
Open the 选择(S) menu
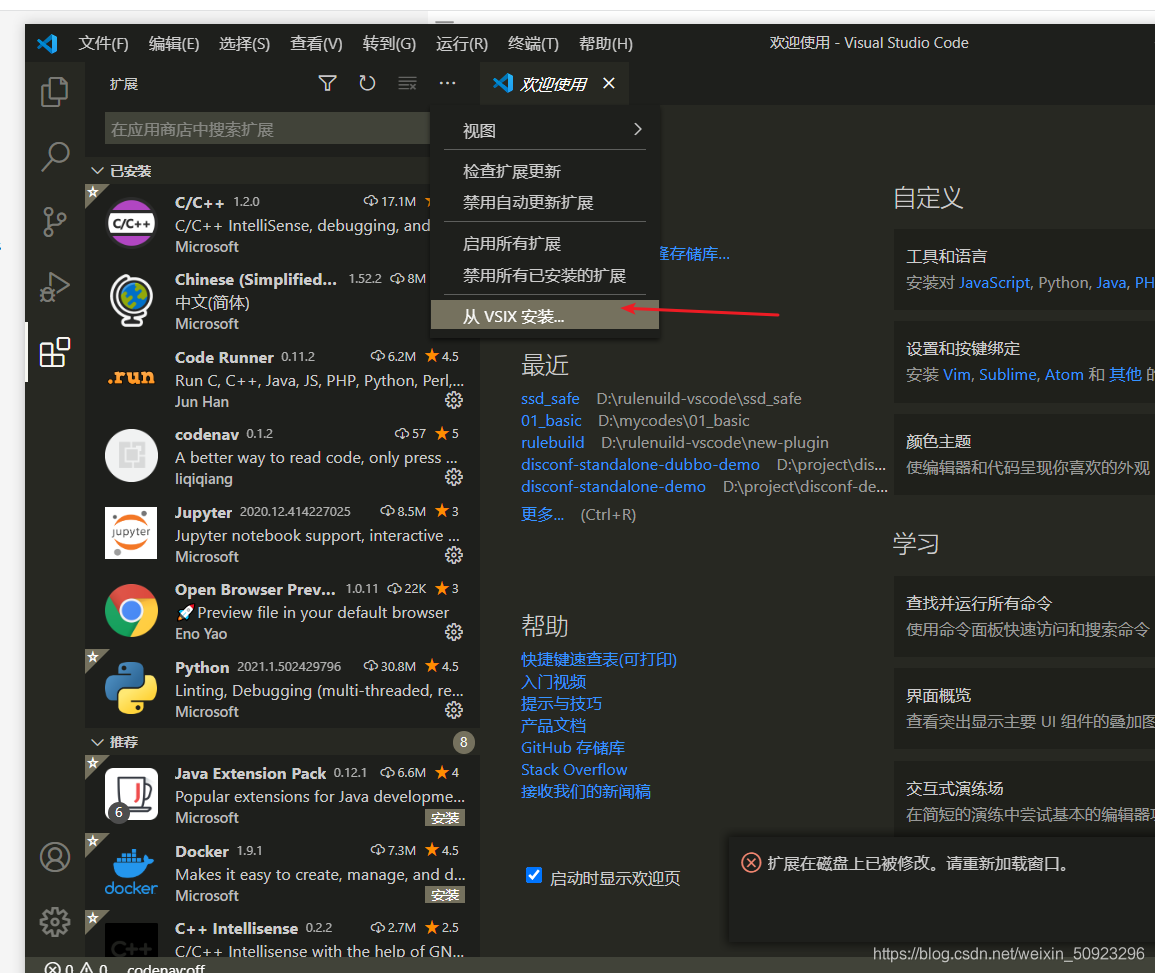[245, 43]
